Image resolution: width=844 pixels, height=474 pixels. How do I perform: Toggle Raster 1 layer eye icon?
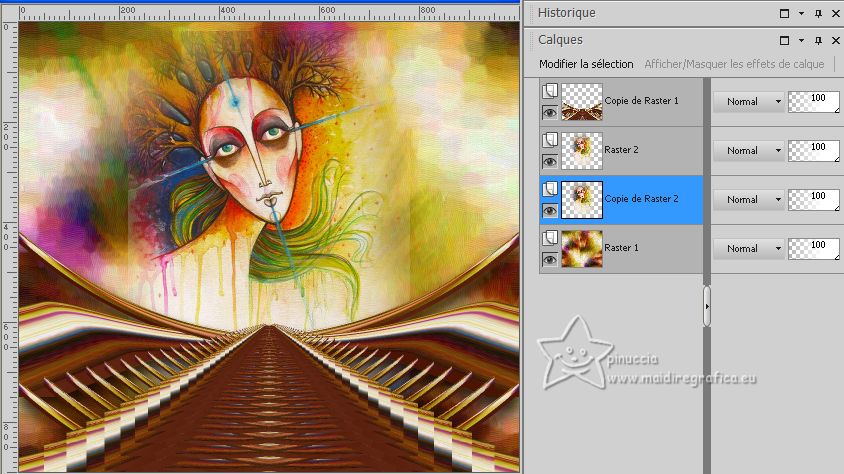[550, 260]
